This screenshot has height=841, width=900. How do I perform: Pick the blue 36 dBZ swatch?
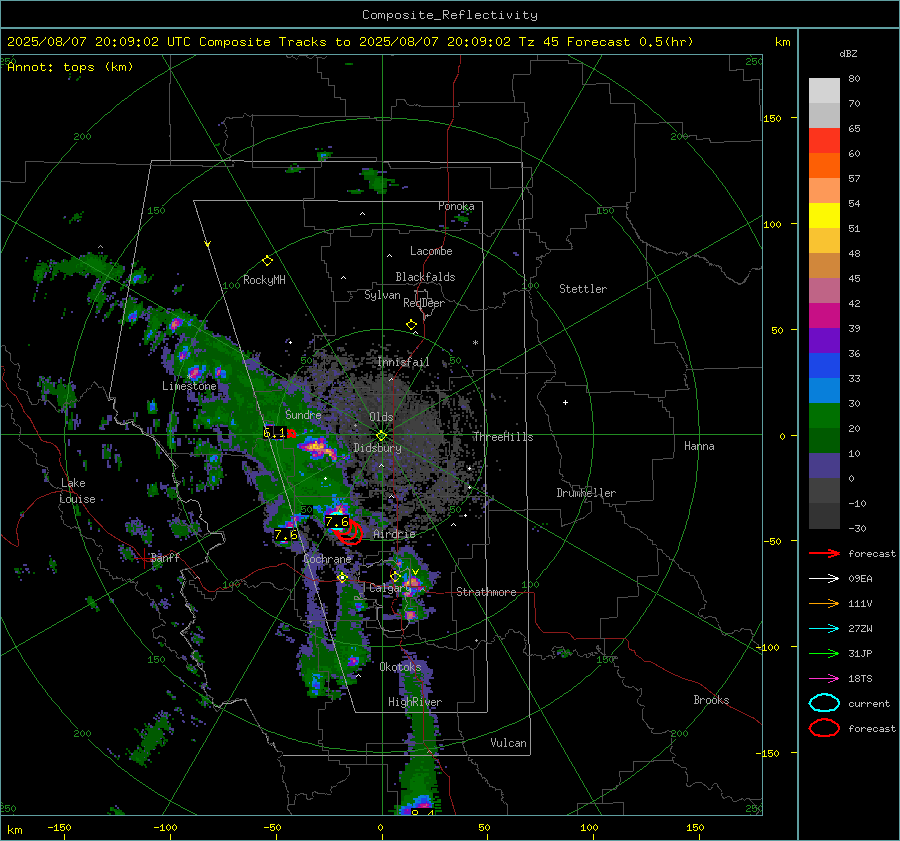[824, 365]
